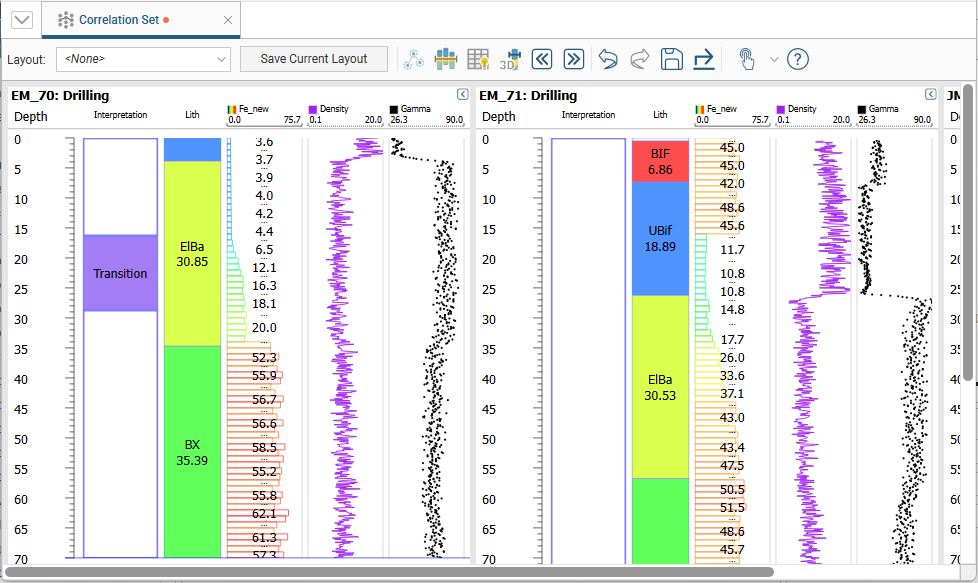The image size is (978, 583).
Task: Expand the arrow next to the pointer tool
Action: coord(773,59)
